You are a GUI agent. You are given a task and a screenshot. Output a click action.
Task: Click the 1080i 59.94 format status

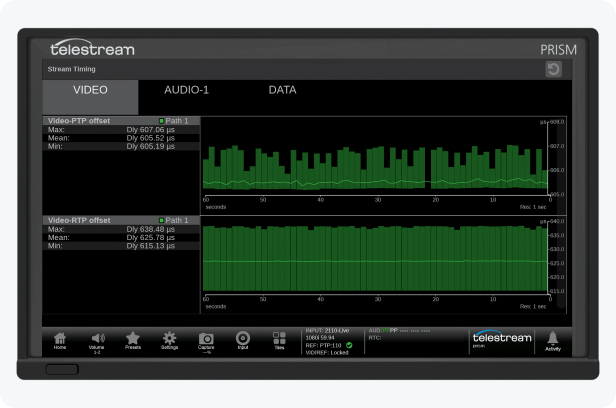click(x=320, y=338)
